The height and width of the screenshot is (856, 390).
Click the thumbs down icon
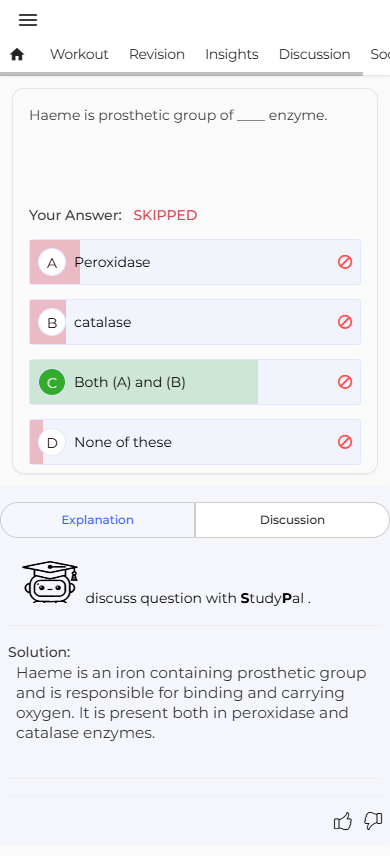pyautogui.click(x=373, y=821)
